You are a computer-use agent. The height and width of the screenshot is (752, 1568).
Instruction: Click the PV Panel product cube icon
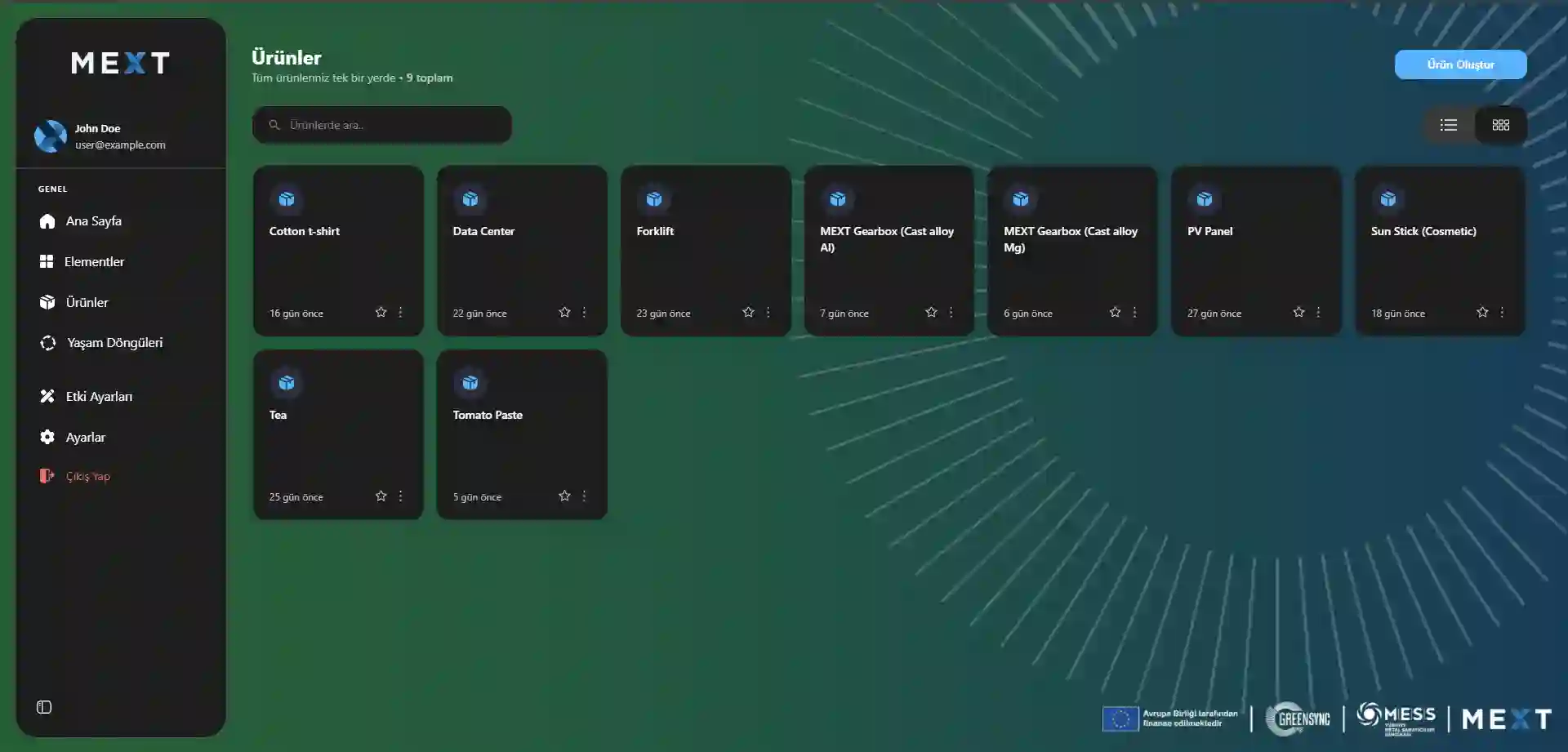[x=1205, y=199]
